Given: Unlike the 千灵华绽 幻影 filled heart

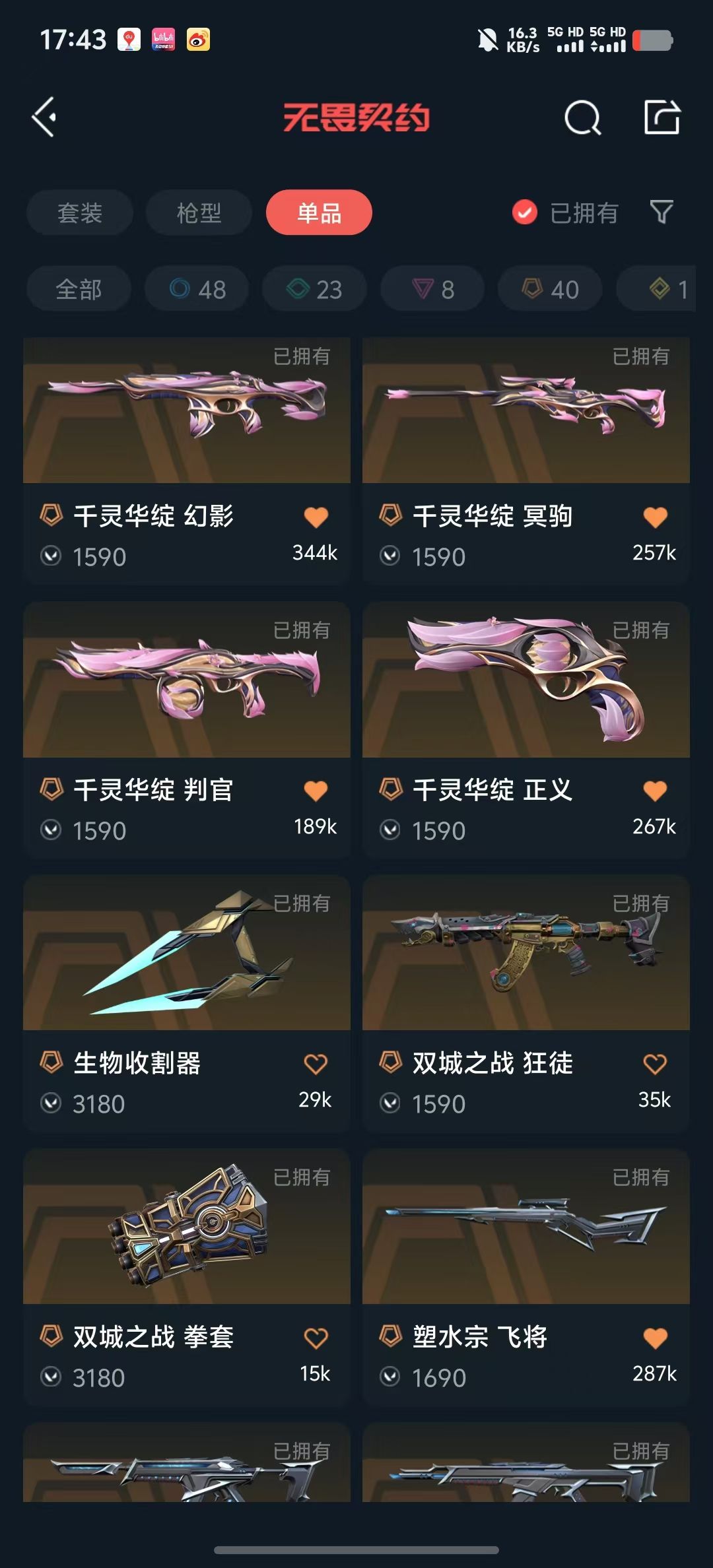Looking at the screenshot, I should point(316,517).
